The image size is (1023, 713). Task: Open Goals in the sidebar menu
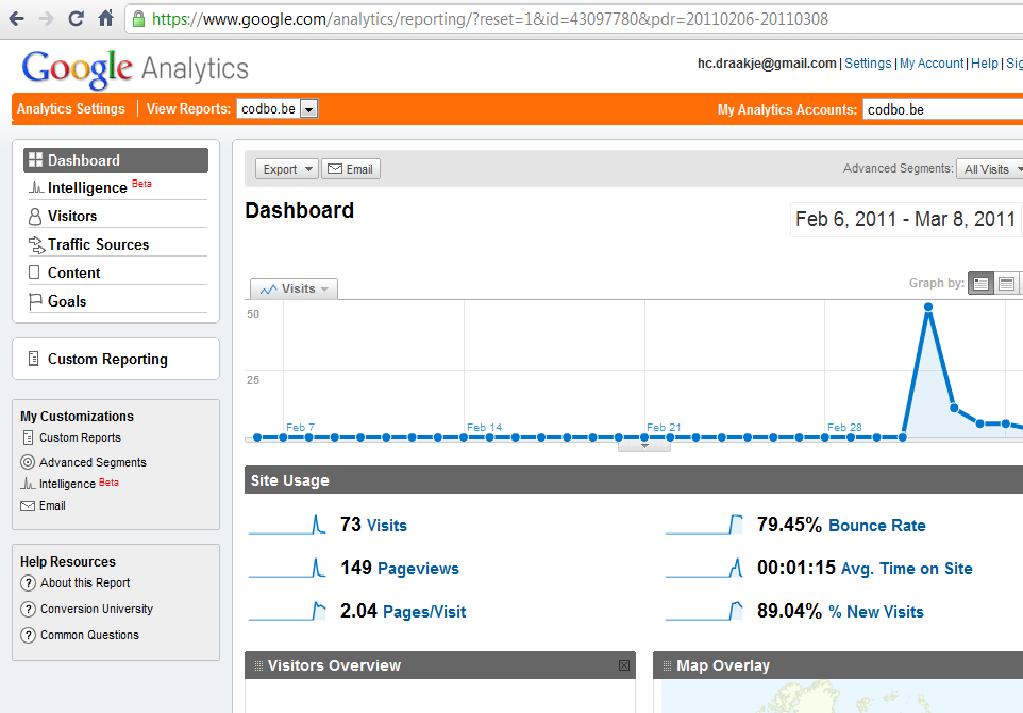[x=115, y=301]
